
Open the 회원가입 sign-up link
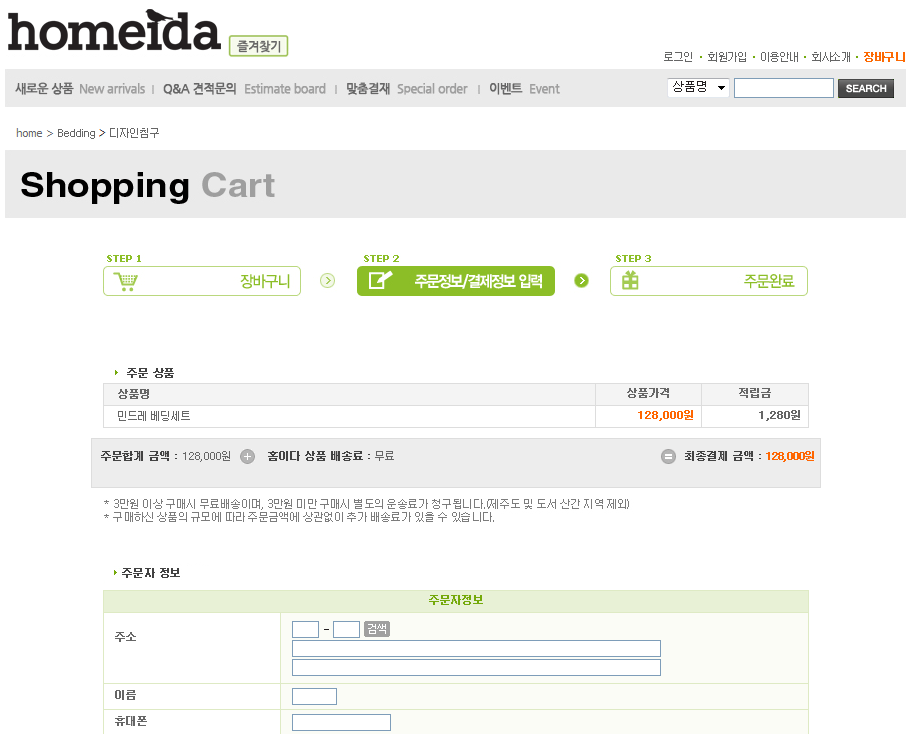pos(727,57)
